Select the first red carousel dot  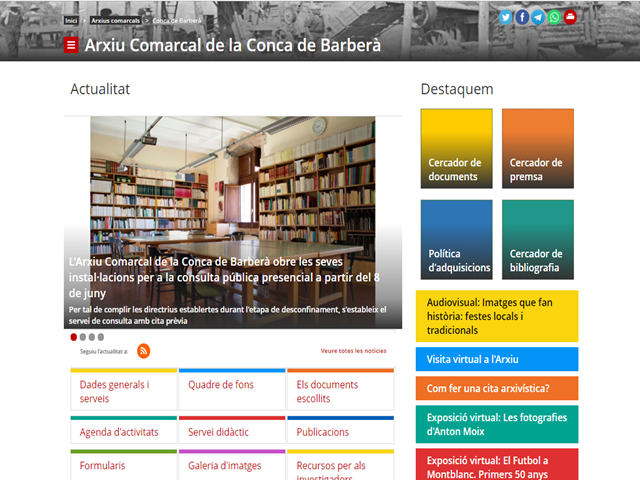point(74,337)
